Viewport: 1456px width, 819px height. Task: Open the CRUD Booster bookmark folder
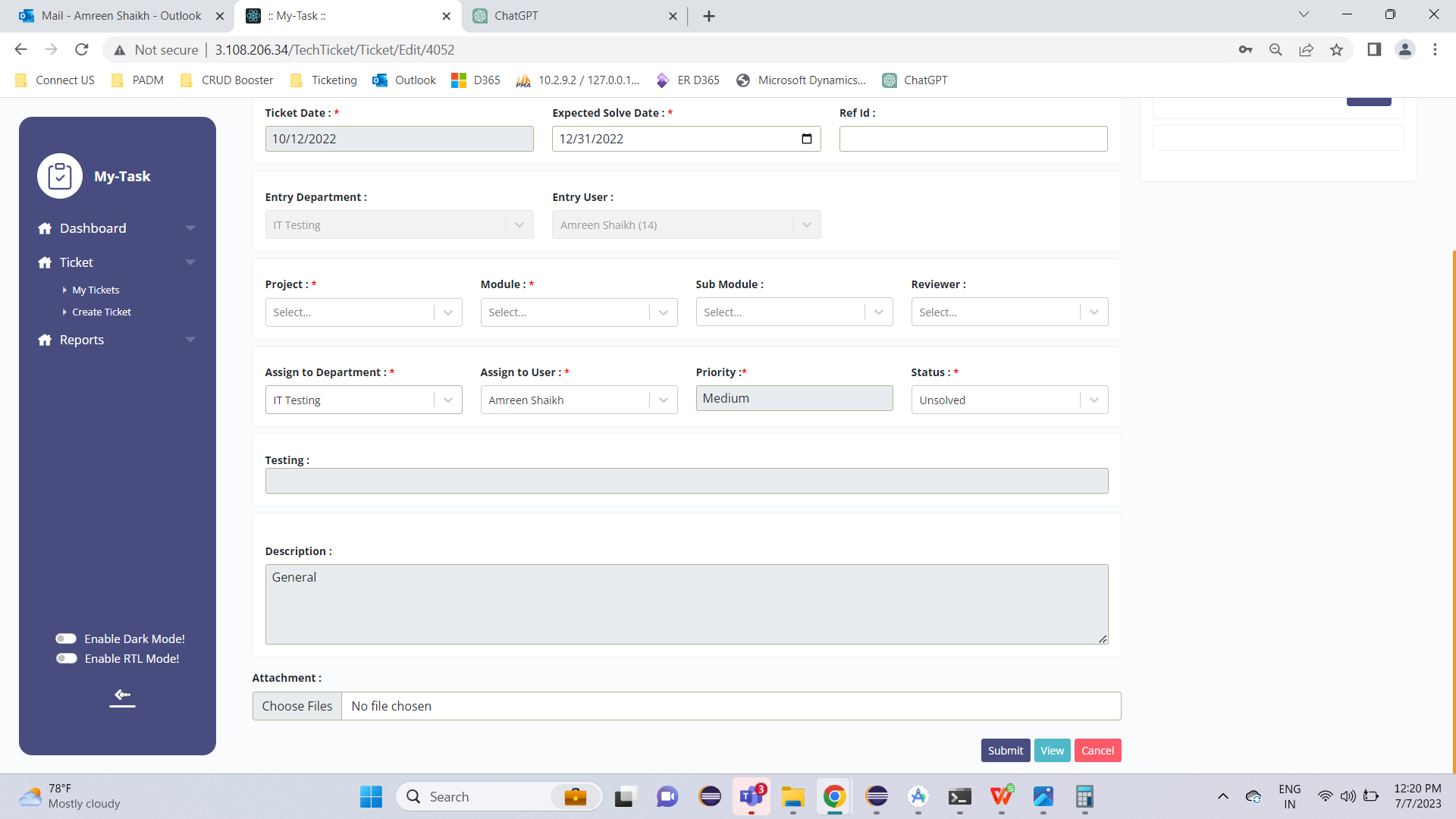[x=227, y=80]
